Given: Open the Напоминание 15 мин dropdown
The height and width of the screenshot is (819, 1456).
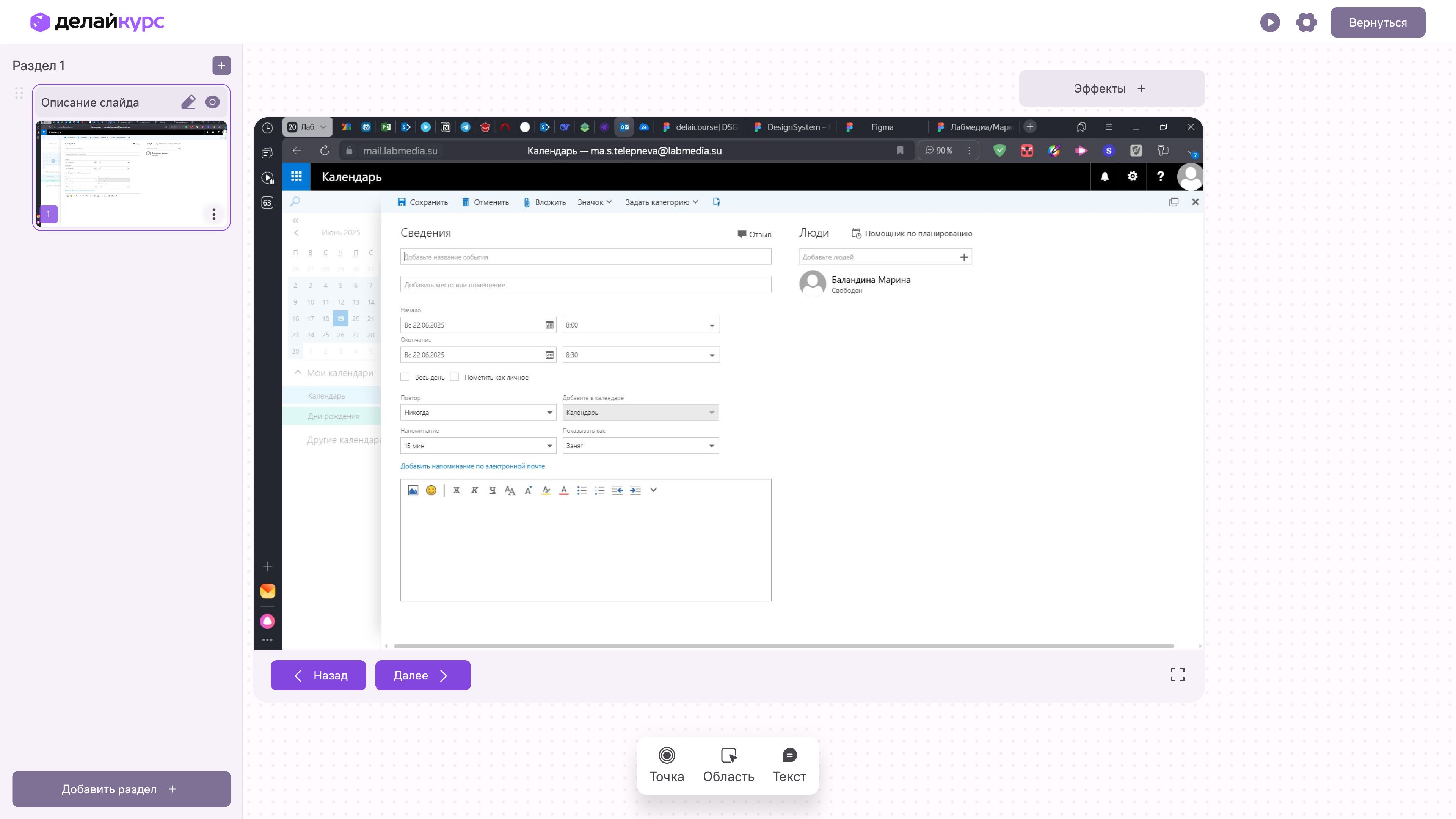Looking at the screenshot, I should [x=478, y=446].
